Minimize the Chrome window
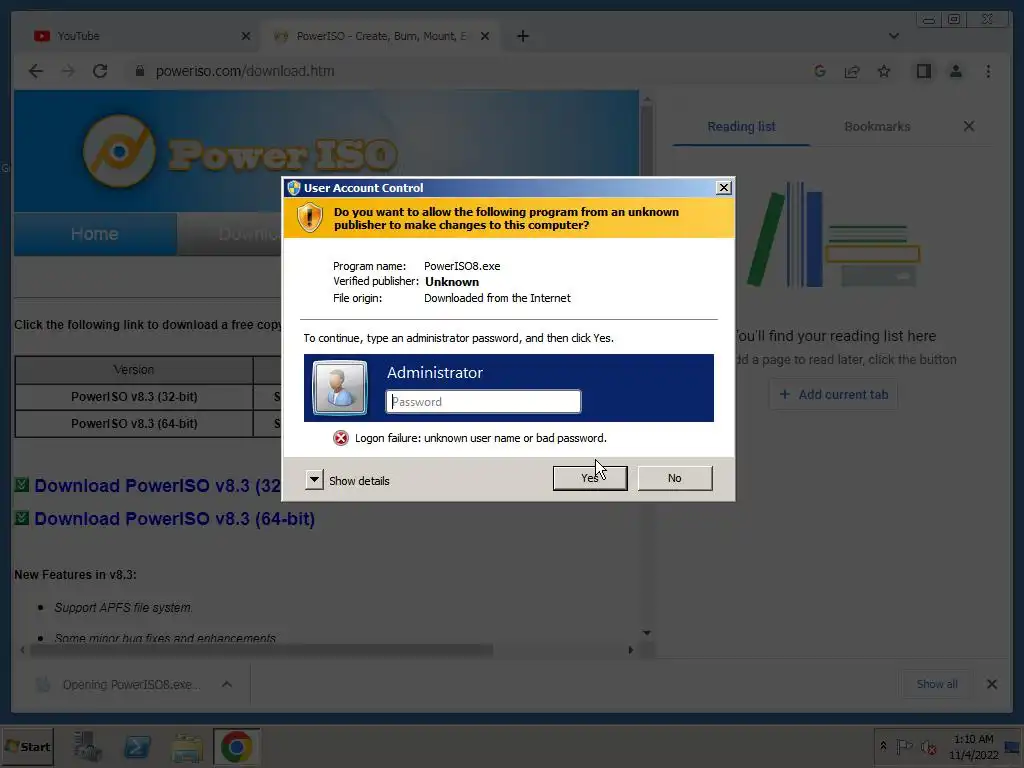The width and height of the screenshot is (1024, 768). point(928,20)
